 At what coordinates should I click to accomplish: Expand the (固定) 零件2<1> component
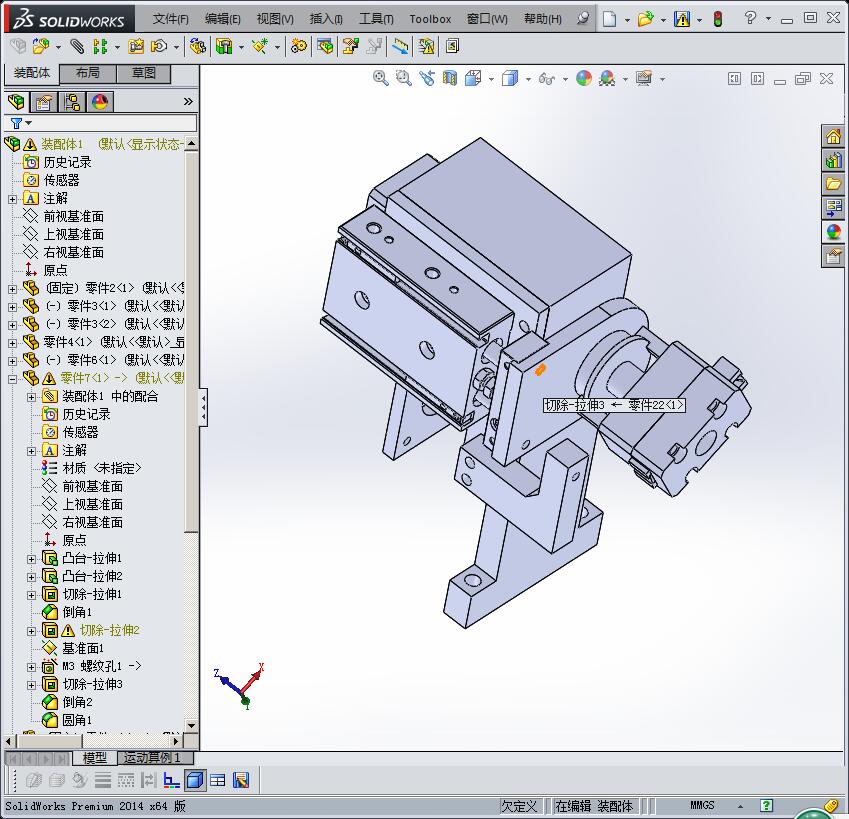(12, 289)
